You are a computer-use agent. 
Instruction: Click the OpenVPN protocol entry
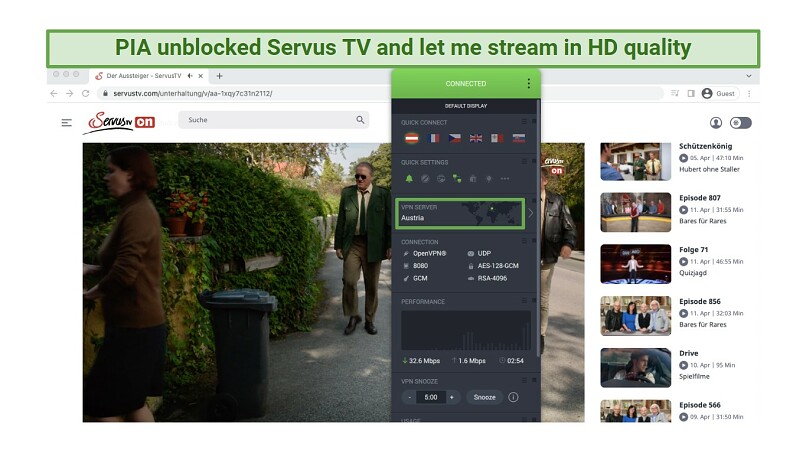(x=425, y=253)
